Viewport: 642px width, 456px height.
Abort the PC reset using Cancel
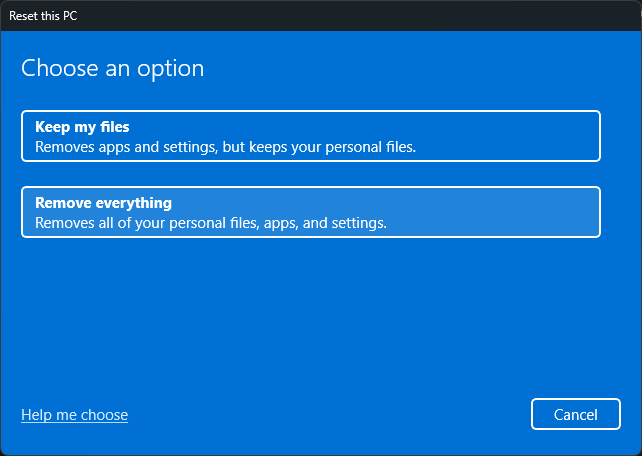point(576,414)
